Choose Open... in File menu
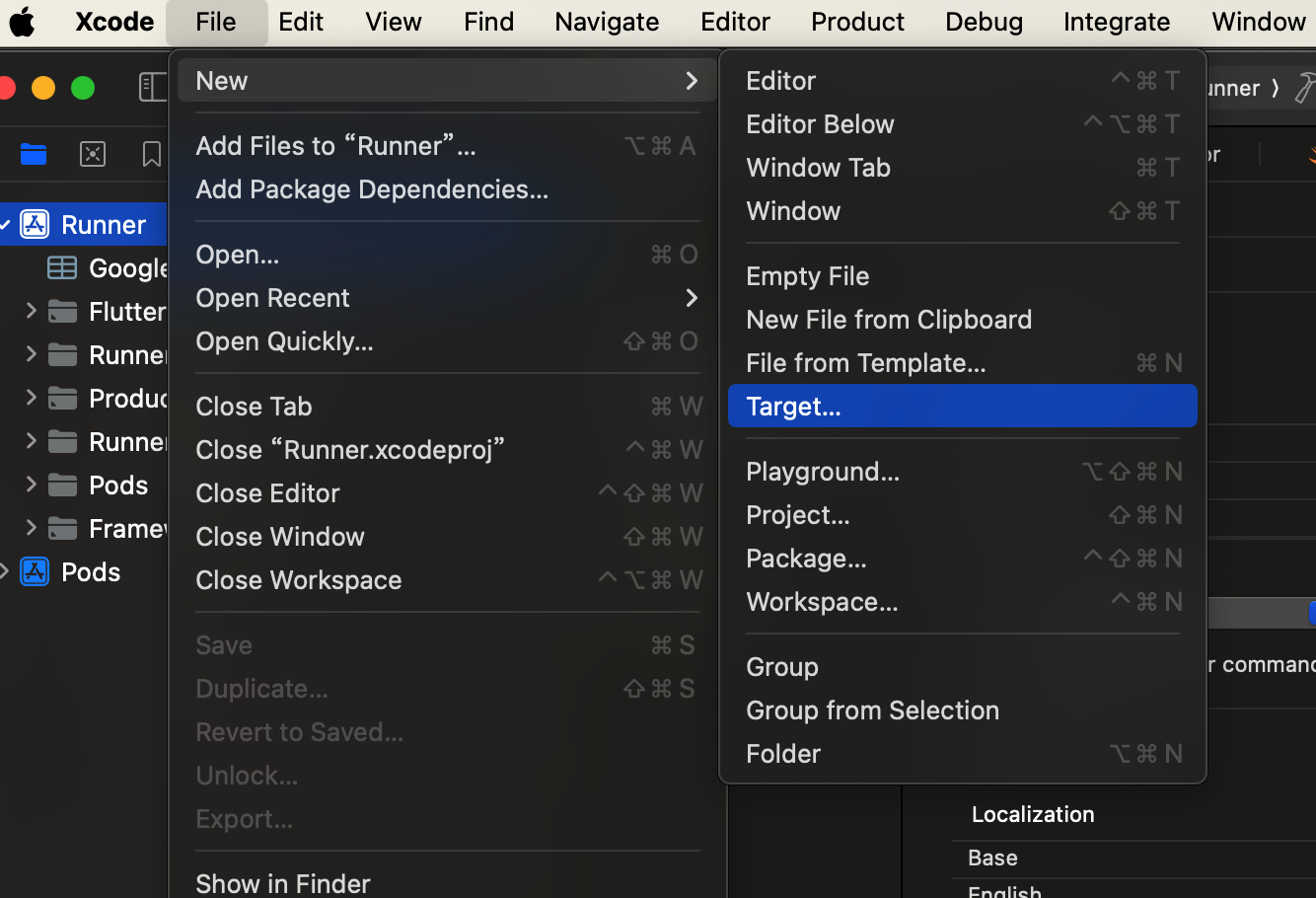 click(447, 254)
